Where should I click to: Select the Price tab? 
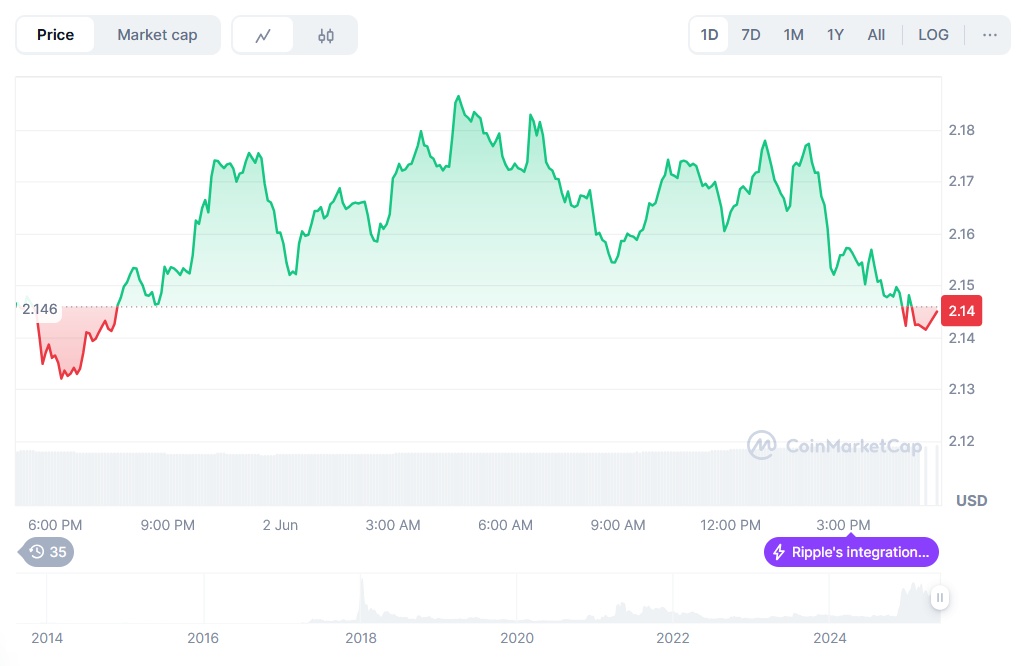(56, 35)
